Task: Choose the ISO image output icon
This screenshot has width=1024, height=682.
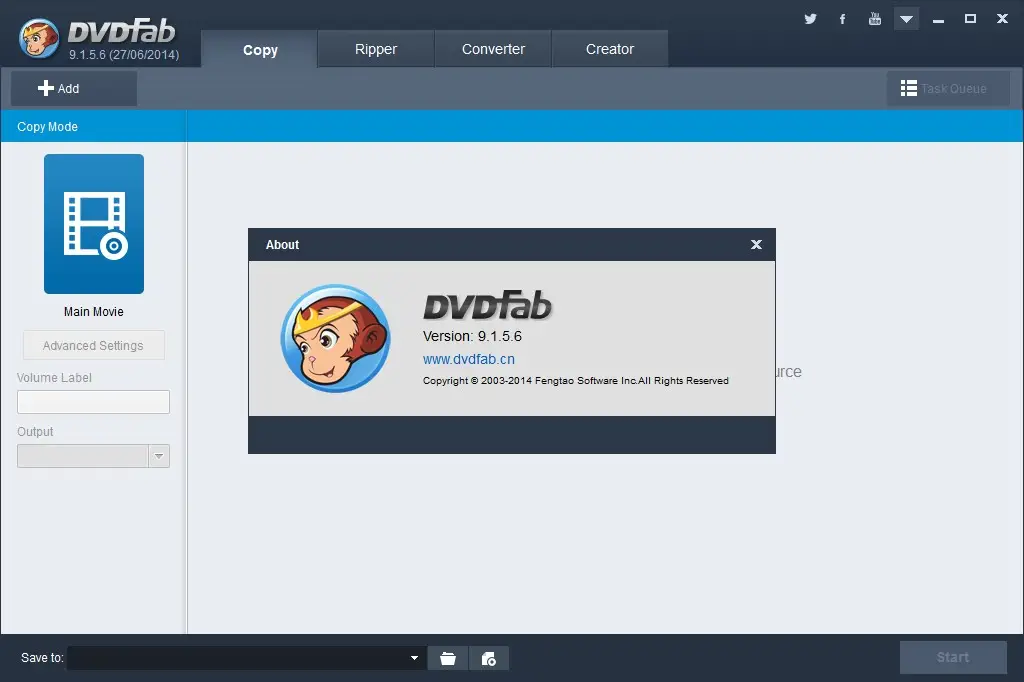Action: click(x=488, y=658)
